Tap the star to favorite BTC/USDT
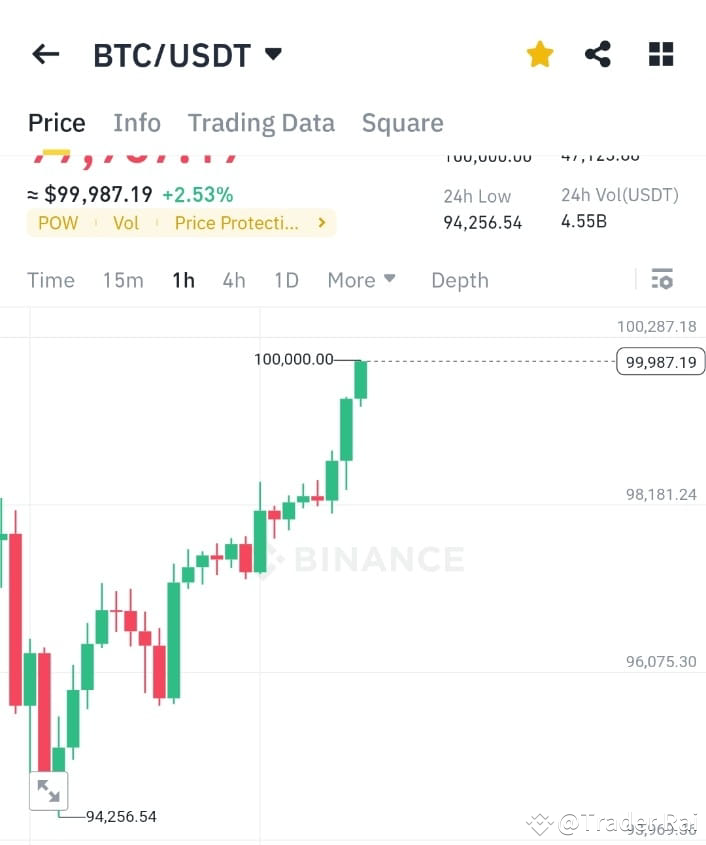This screenshot has width=706, height=845. pos(539,54)
